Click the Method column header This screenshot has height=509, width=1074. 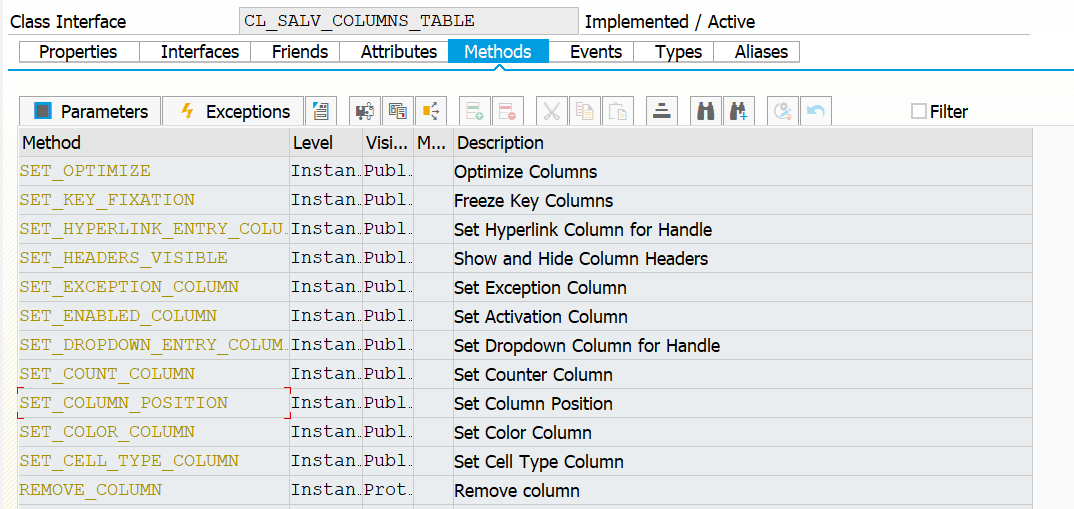(x=154, y=142)
